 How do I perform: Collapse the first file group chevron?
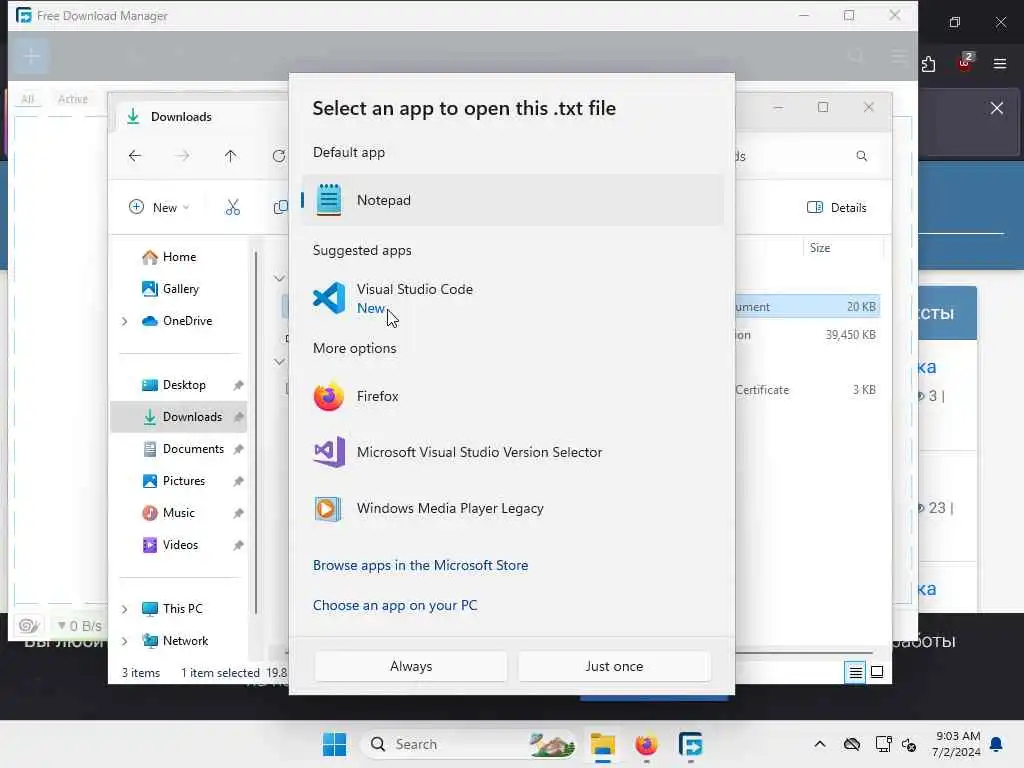(279, 278)
